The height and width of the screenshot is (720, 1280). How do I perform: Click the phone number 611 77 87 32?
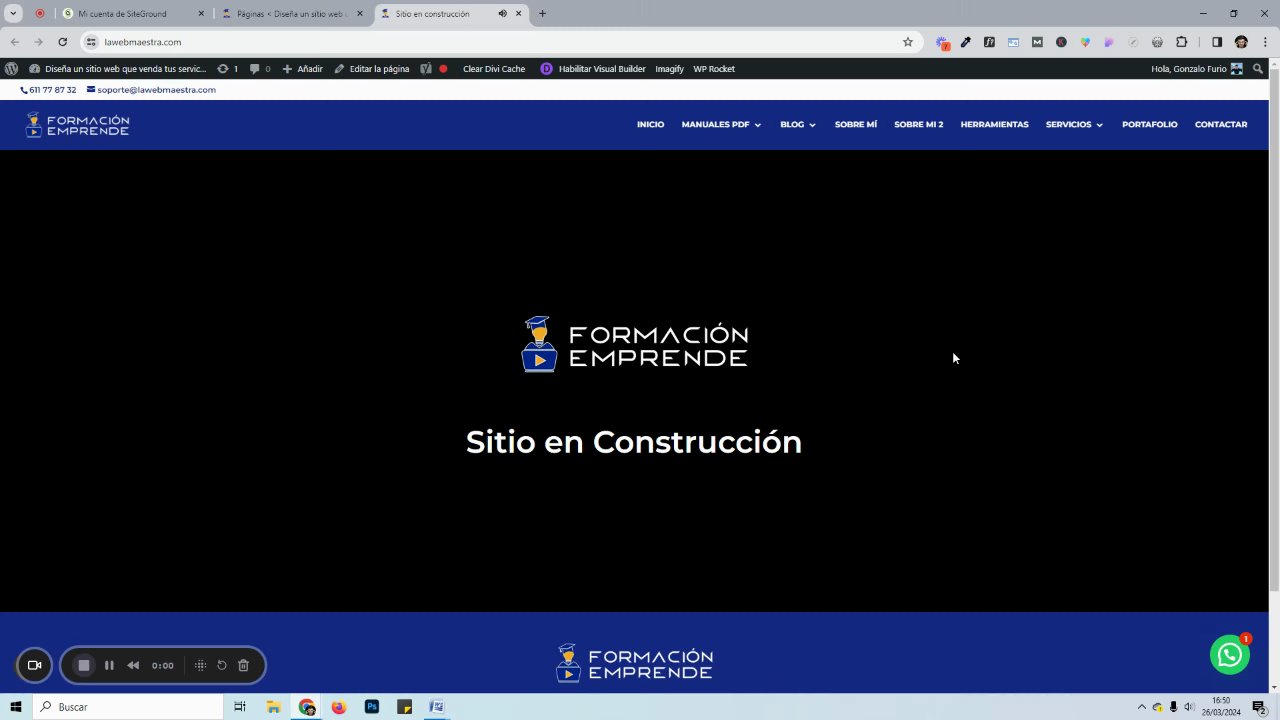pos(48,90)
